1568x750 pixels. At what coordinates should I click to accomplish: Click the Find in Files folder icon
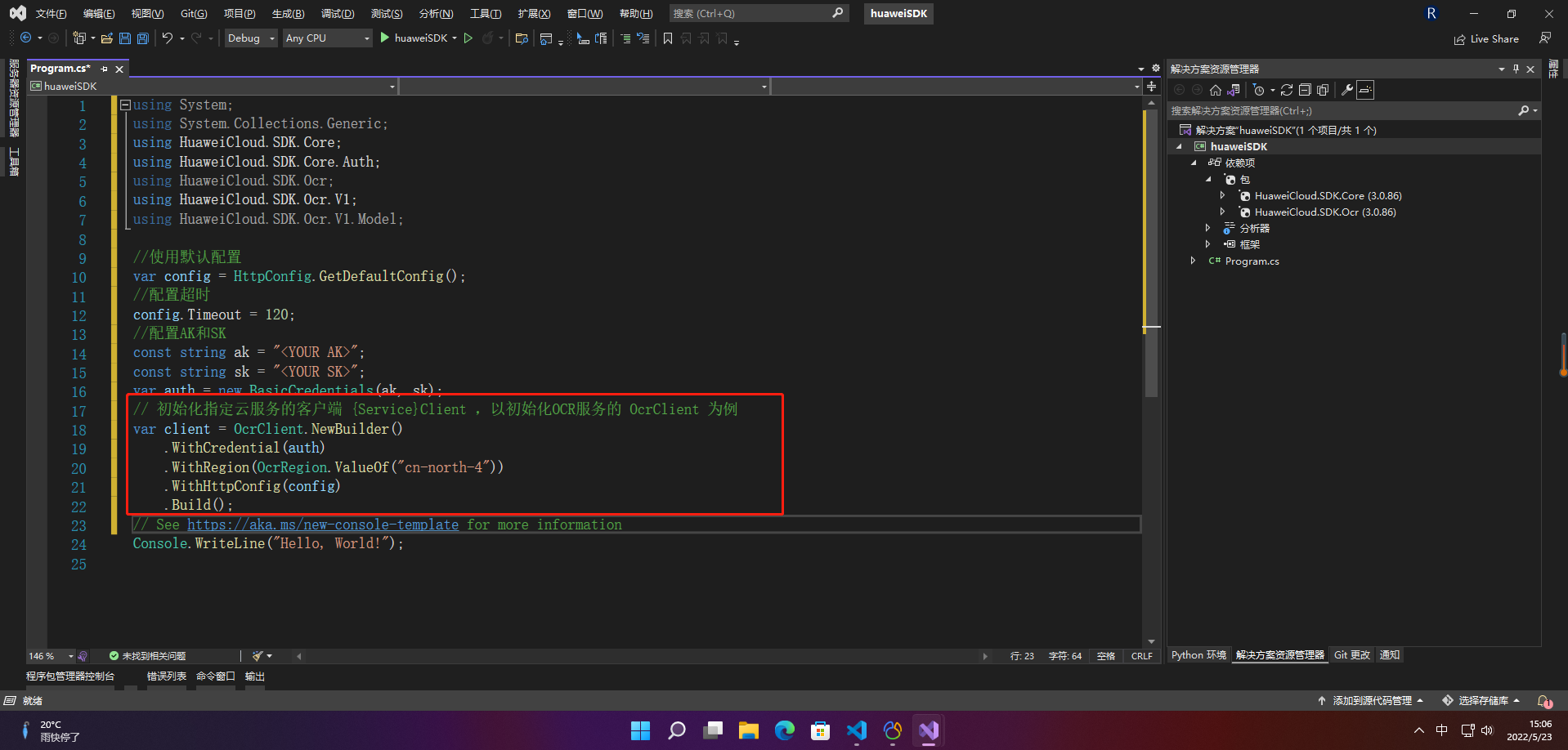tap(522, 38)
